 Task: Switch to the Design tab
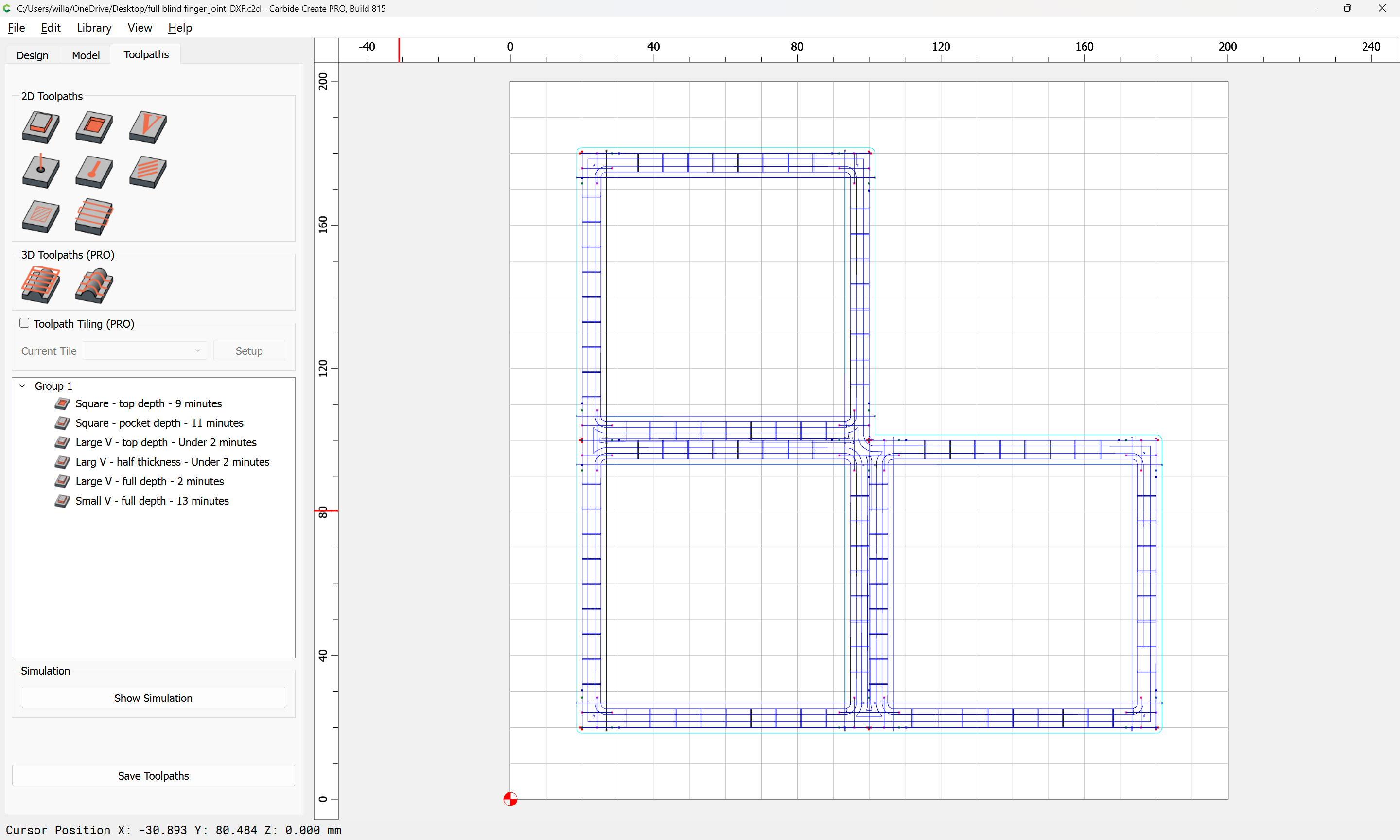32,55
